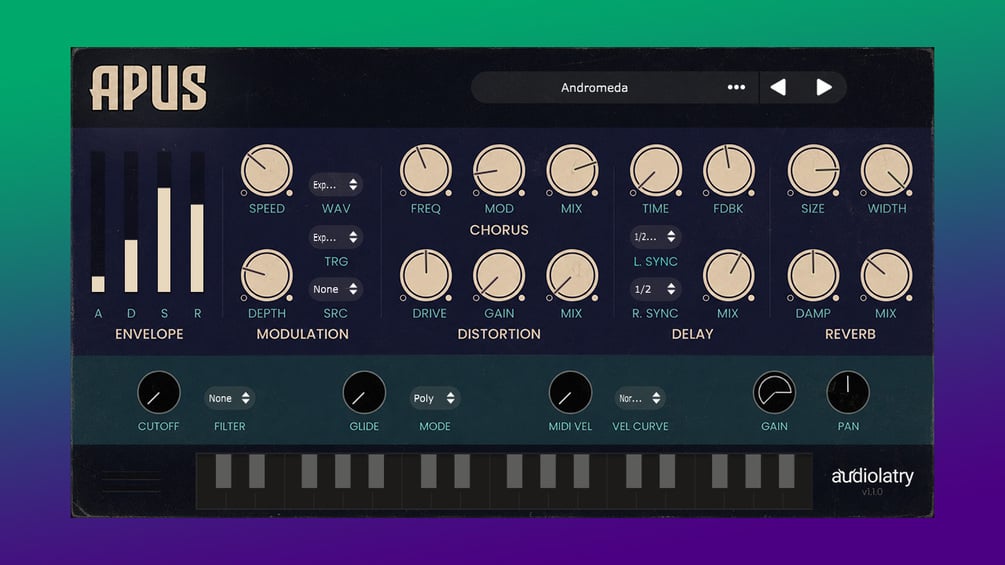
Task: Click the CUTOFF knob
Action: pos(158,392)
